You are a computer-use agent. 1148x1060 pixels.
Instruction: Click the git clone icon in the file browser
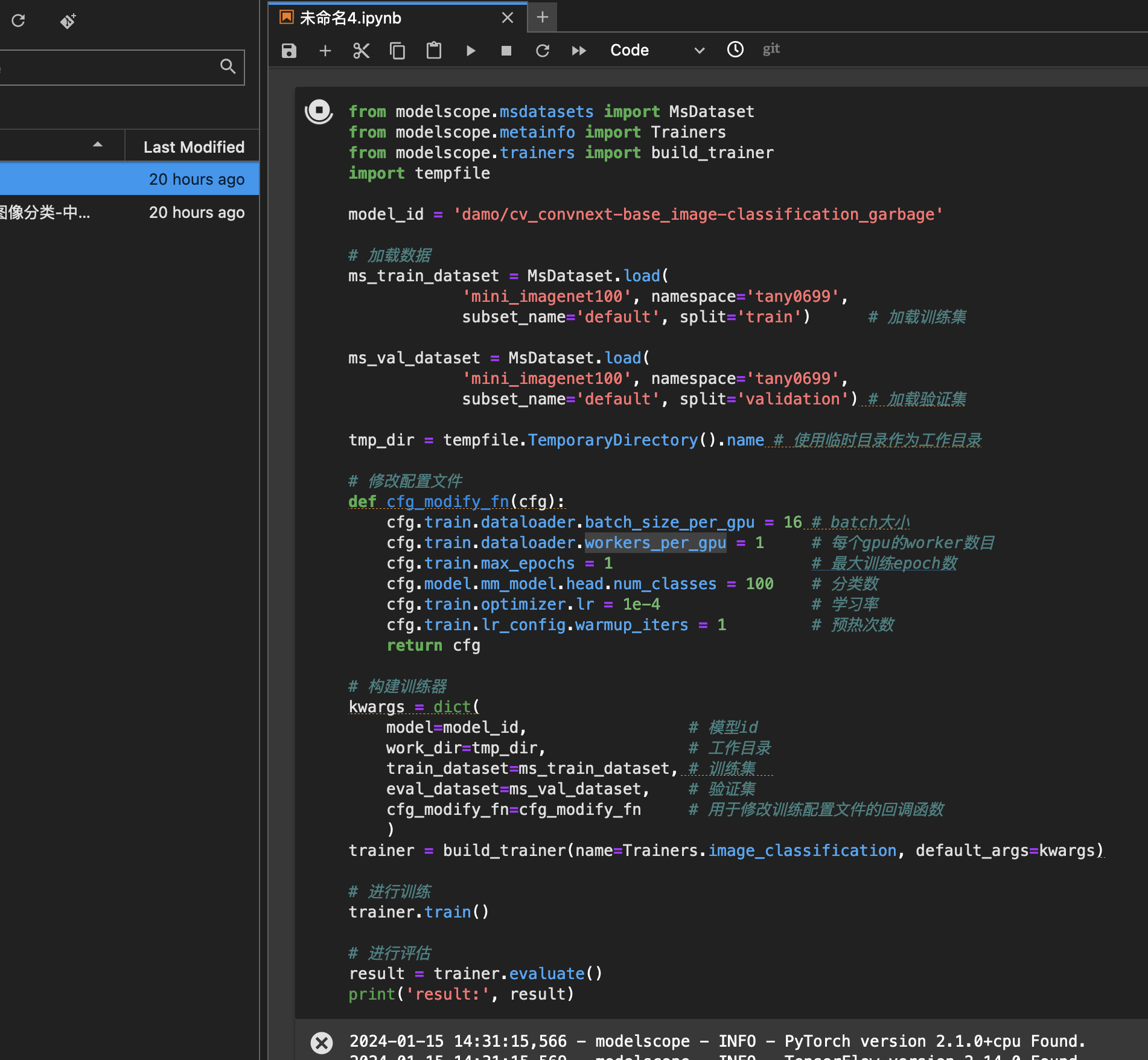click(68, 21)
